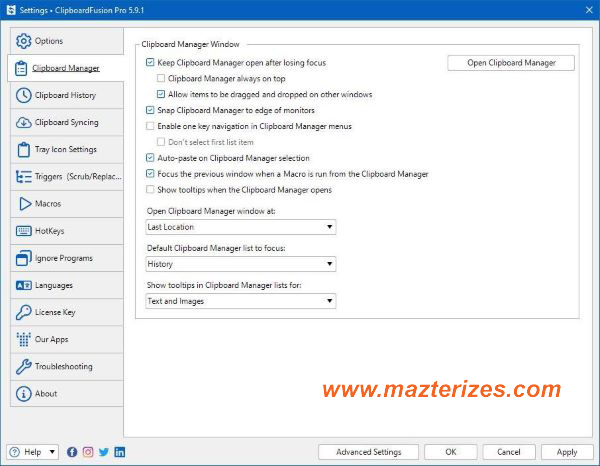This screenshot has height=466, width=600.
Task: Open the LinkedIn link icon
Action: click(x=120, y=452)
